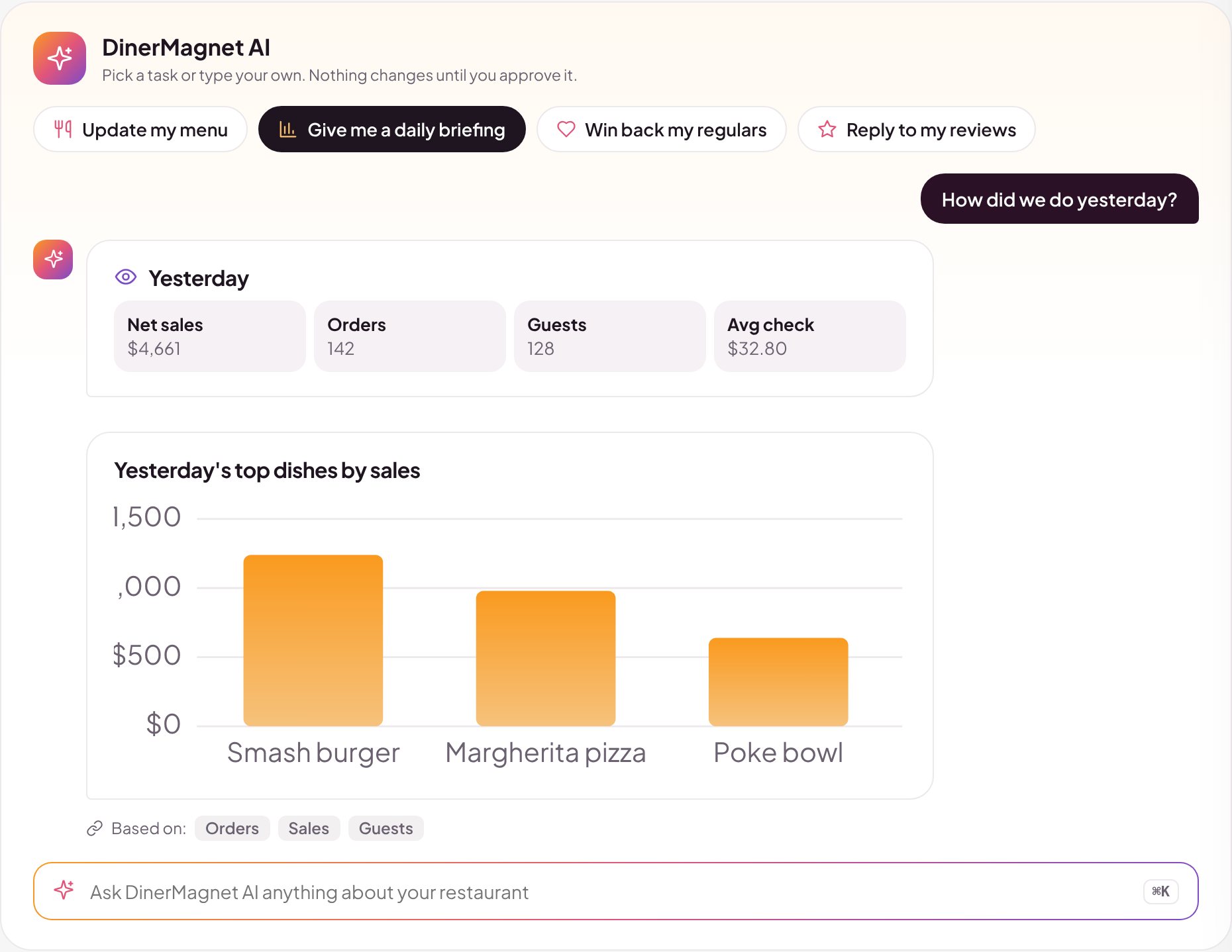1232x952 pixels.
Task: Click the DinerMagnet AI title text
Action: (x=186, y=48)
